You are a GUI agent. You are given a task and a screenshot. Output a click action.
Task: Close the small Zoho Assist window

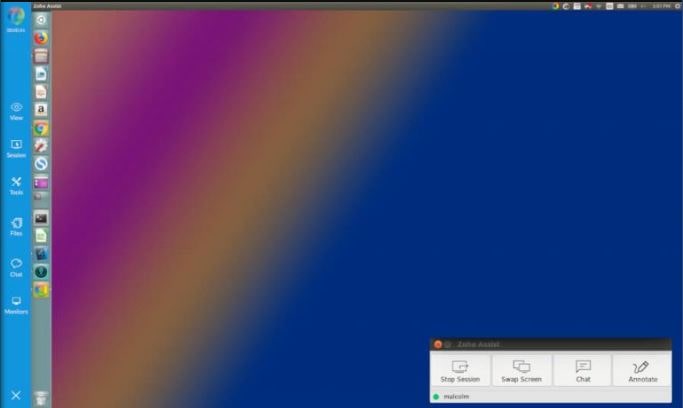(x=438, y=344)
